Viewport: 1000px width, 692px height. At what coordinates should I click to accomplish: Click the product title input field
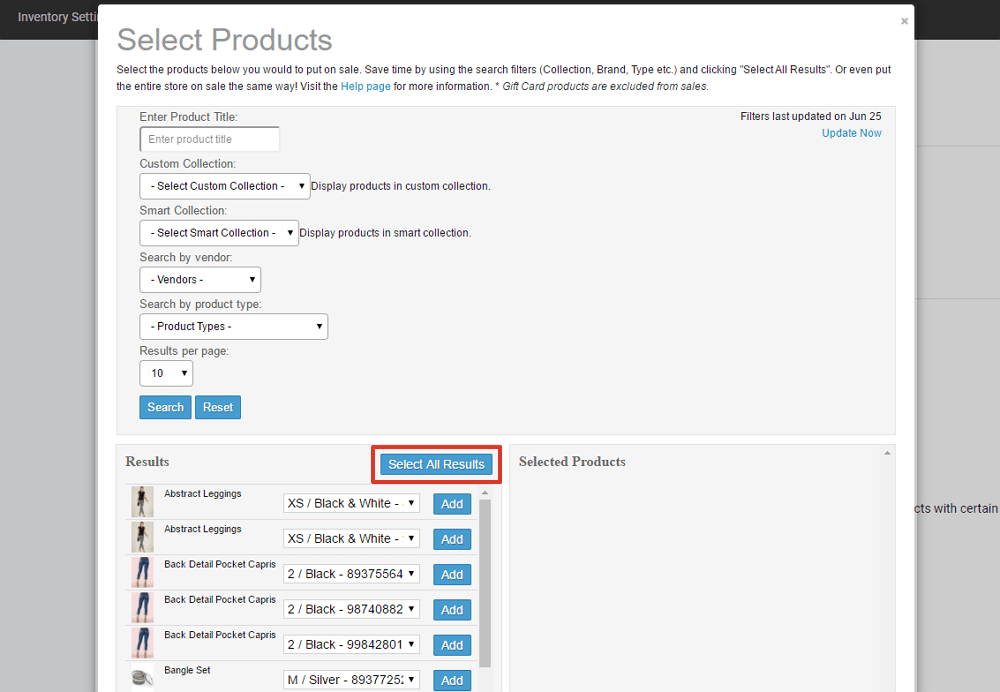208,139
